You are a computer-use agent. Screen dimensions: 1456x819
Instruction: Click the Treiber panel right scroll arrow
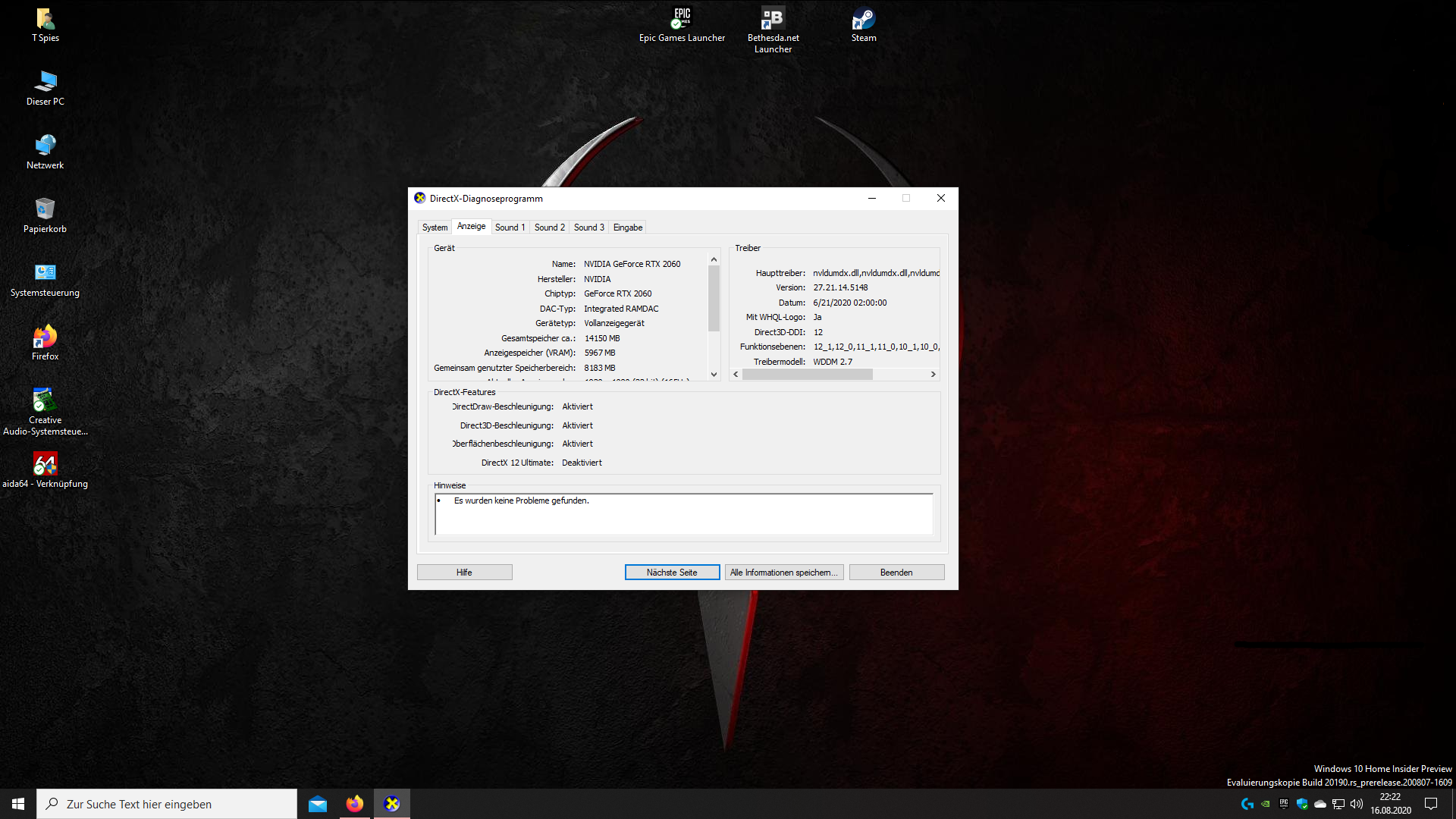933,375
